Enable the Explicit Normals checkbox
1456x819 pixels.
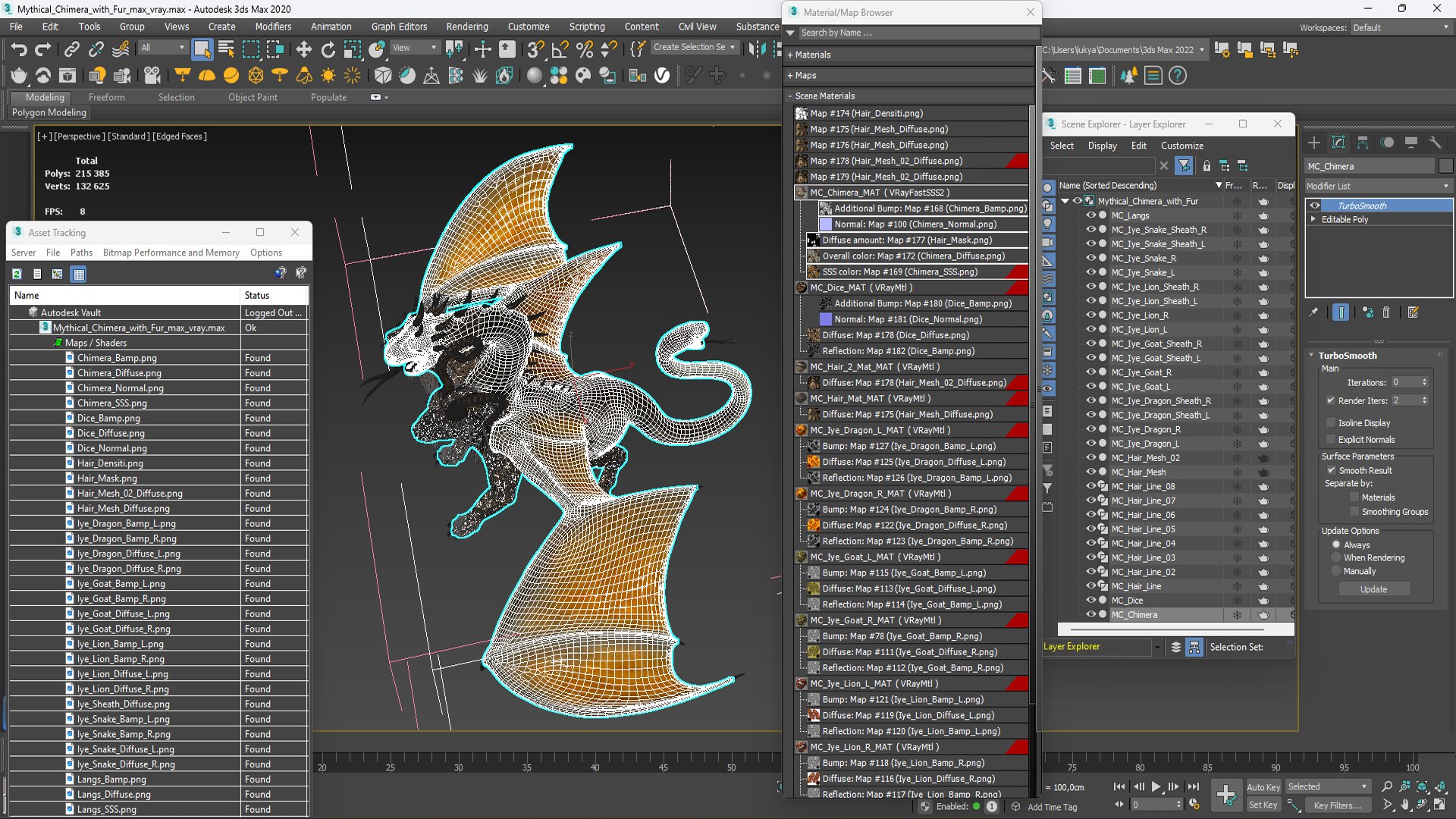click(x=1331, y=439)
